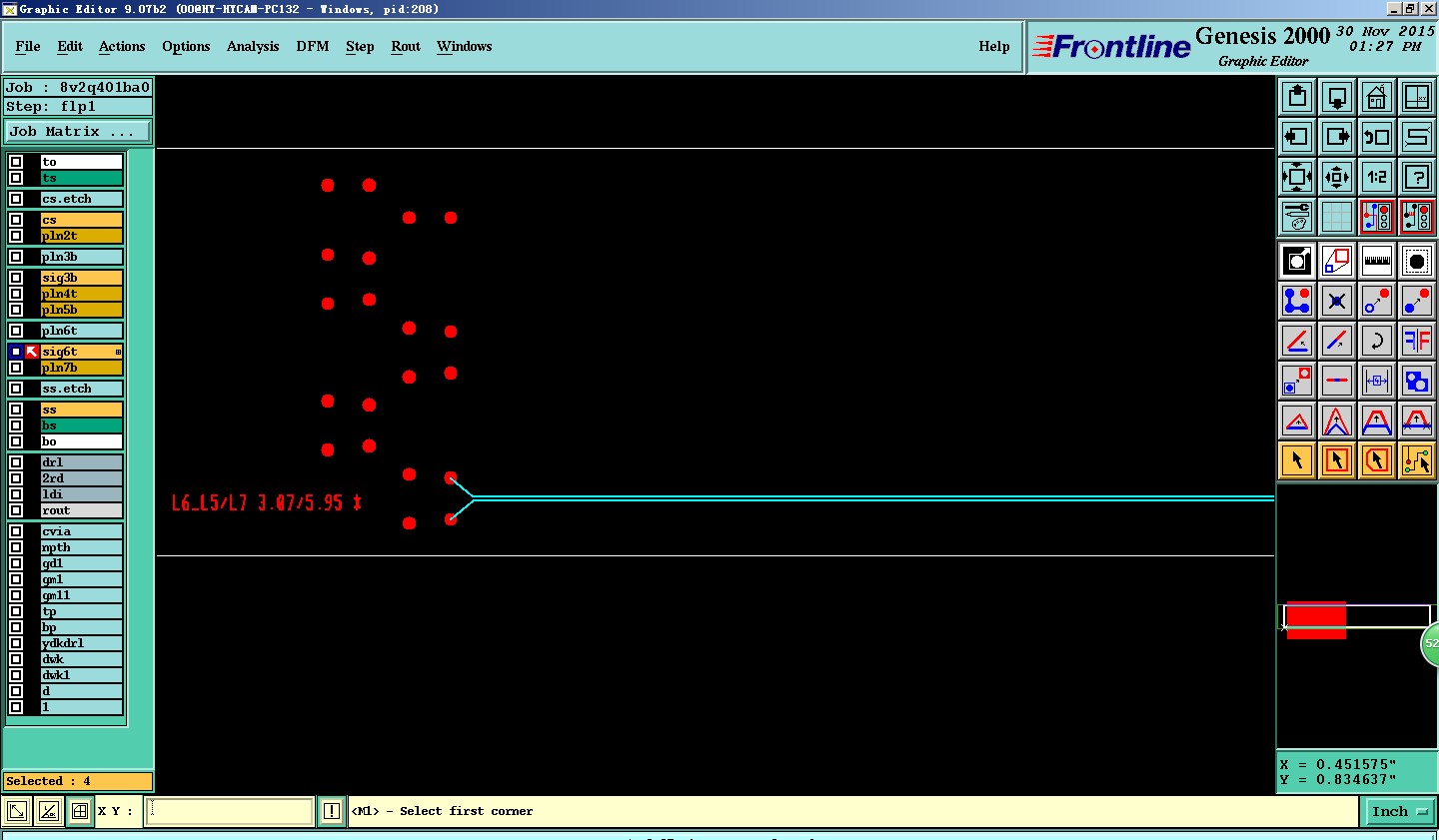Click the blue connected nodes edit icon

[x=1297, y=301]
